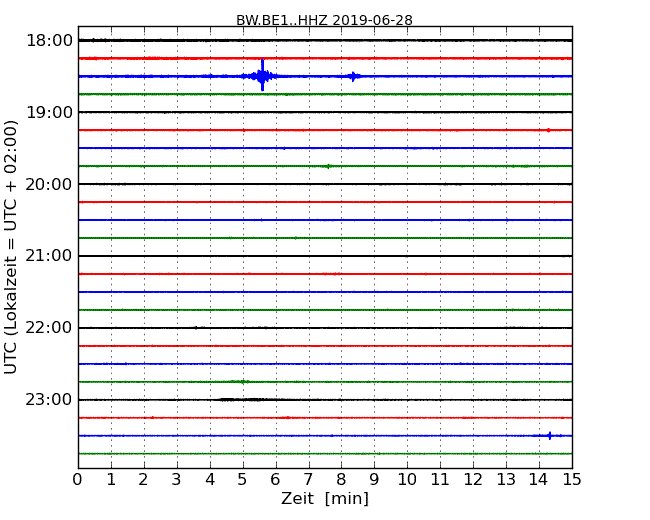This screenshot has height=520, width=650.
Task: Click the x-axis tick label 2
Action: (x=143, y=480)
